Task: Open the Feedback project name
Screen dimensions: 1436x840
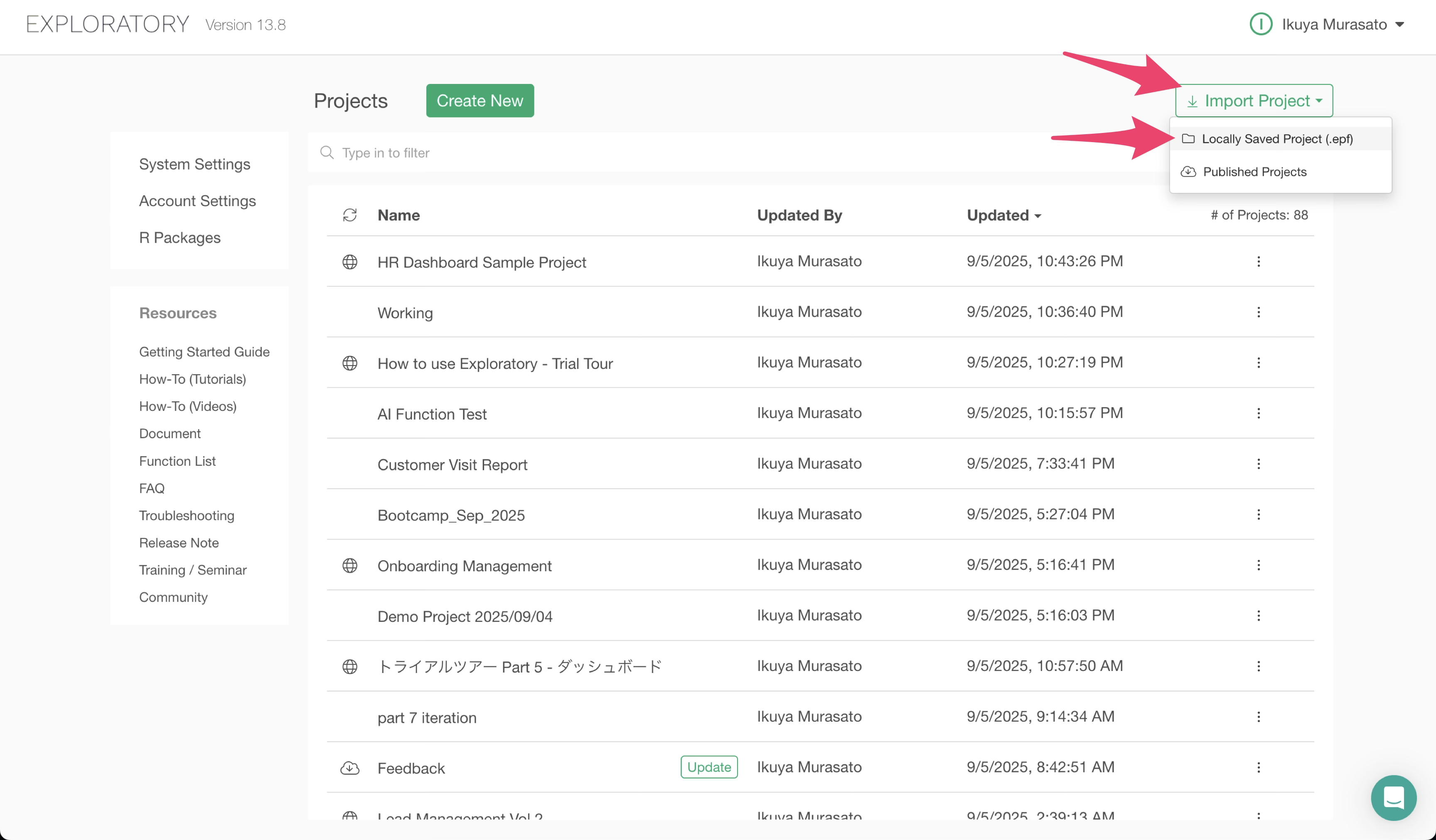Action: (411, 768)
